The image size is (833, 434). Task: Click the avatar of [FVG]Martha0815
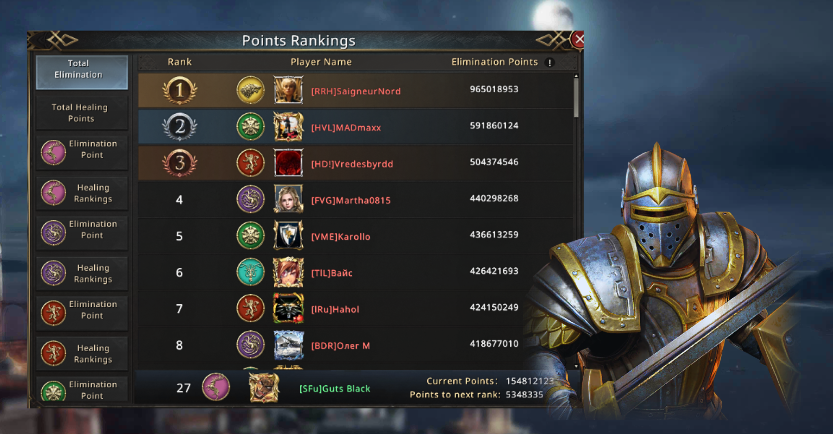tap(288, 199)
